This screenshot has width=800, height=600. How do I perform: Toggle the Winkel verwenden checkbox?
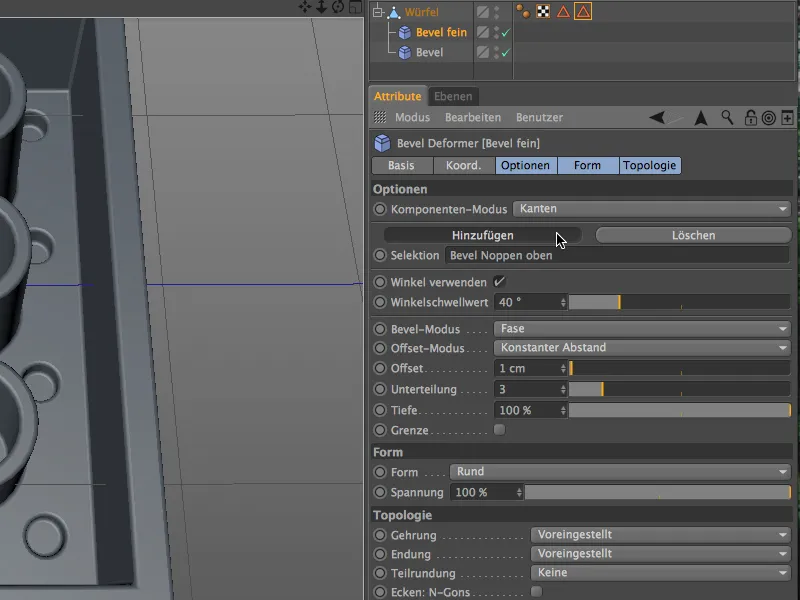[x=499, y=282]
